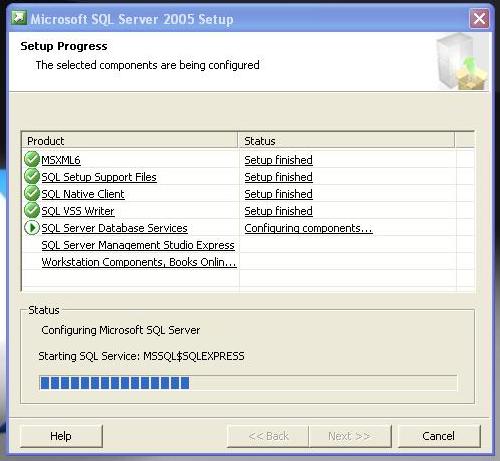The width and height of the screenshot is (500, 461).
Task: Click the setup icon in the title bar
Action: coord(19,18)
